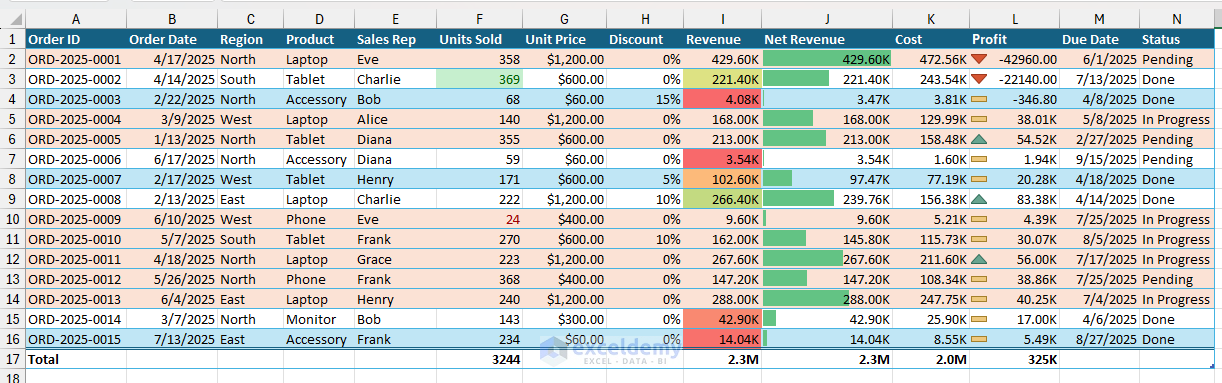Click the Cost header cell
Image resolution: width=1222 pixels, height=383 pixels.
click(931, 39)
